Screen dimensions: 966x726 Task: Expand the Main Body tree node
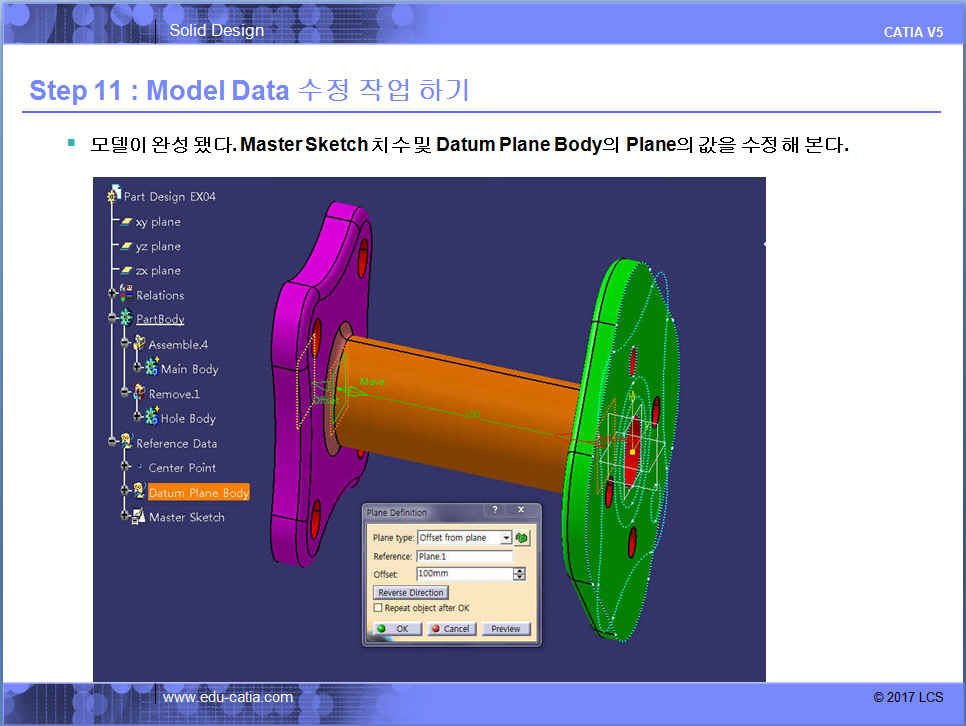[x=138, y=369]
